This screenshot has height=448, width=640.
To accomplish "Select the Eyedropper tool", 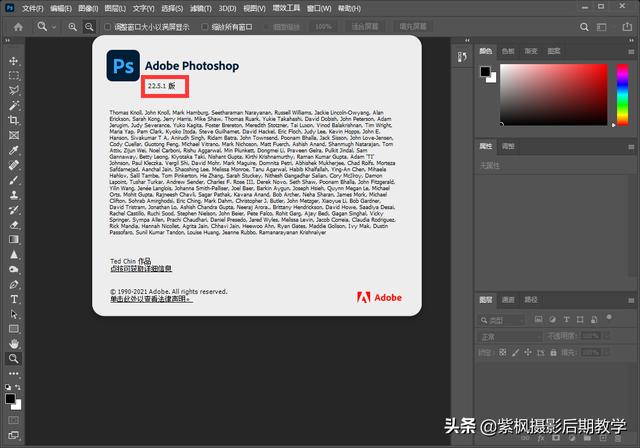I will point(13,150).
